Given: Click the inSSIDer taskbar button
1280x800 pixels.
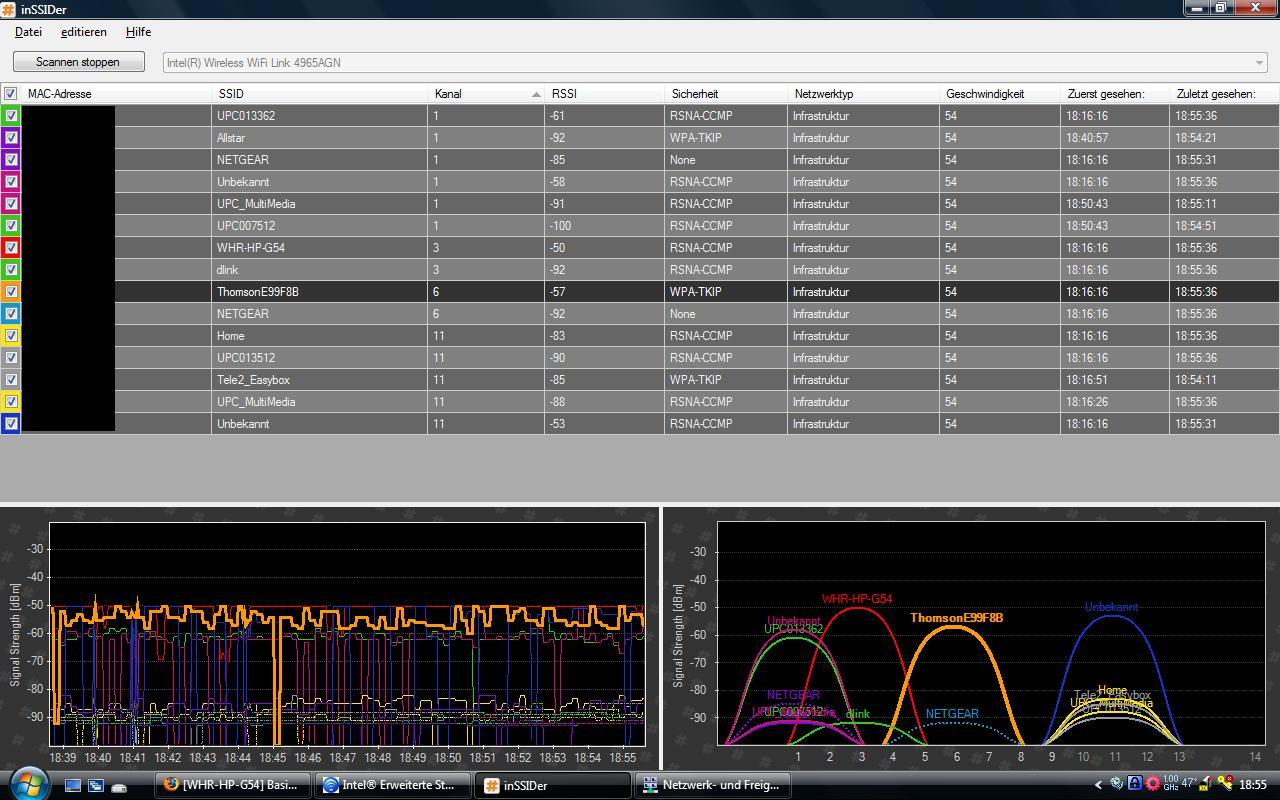Looking at the screenshot, I should [x=552, y=785].
